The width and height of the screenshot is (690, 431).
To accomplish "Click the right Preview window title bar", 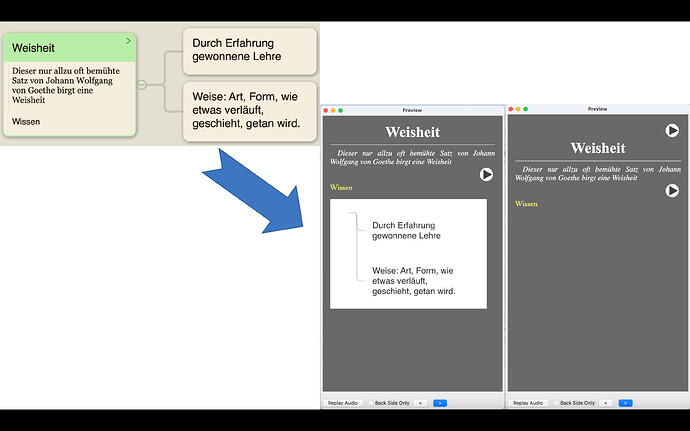I will tap(598, 109).
